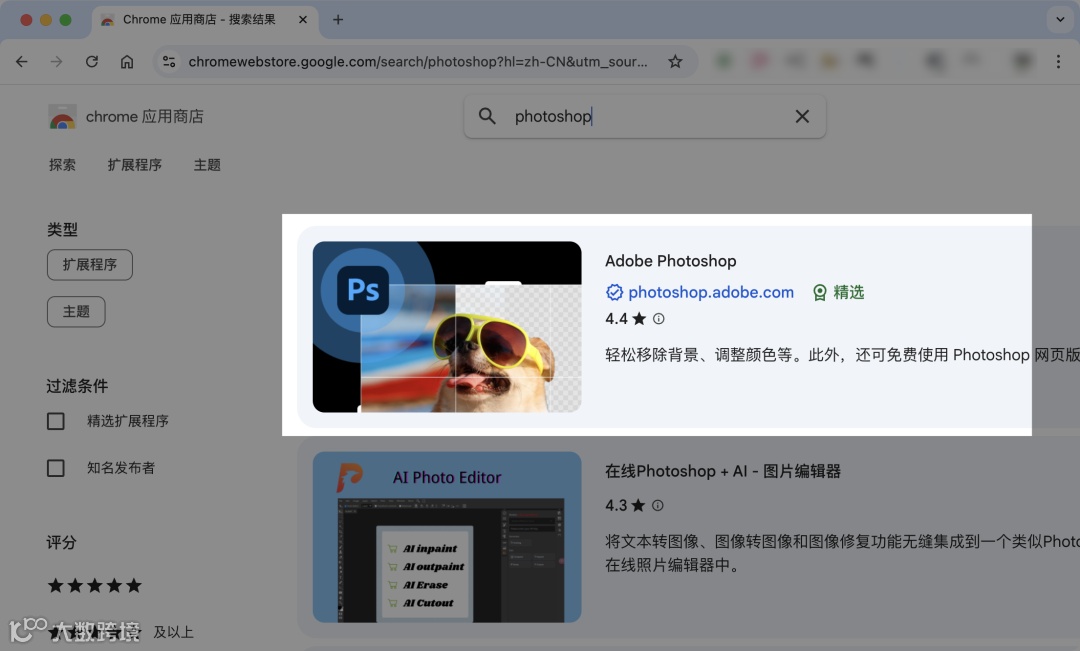Open the Chrome three-dot menu
This screenshot has width=1080, height=651.
tap(1058, 61)
